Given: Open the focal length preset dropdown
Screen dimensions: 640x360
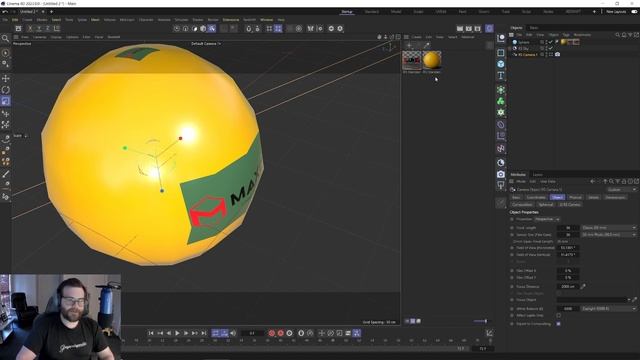Looking at the screenshot, I should [x=609, y=228].
